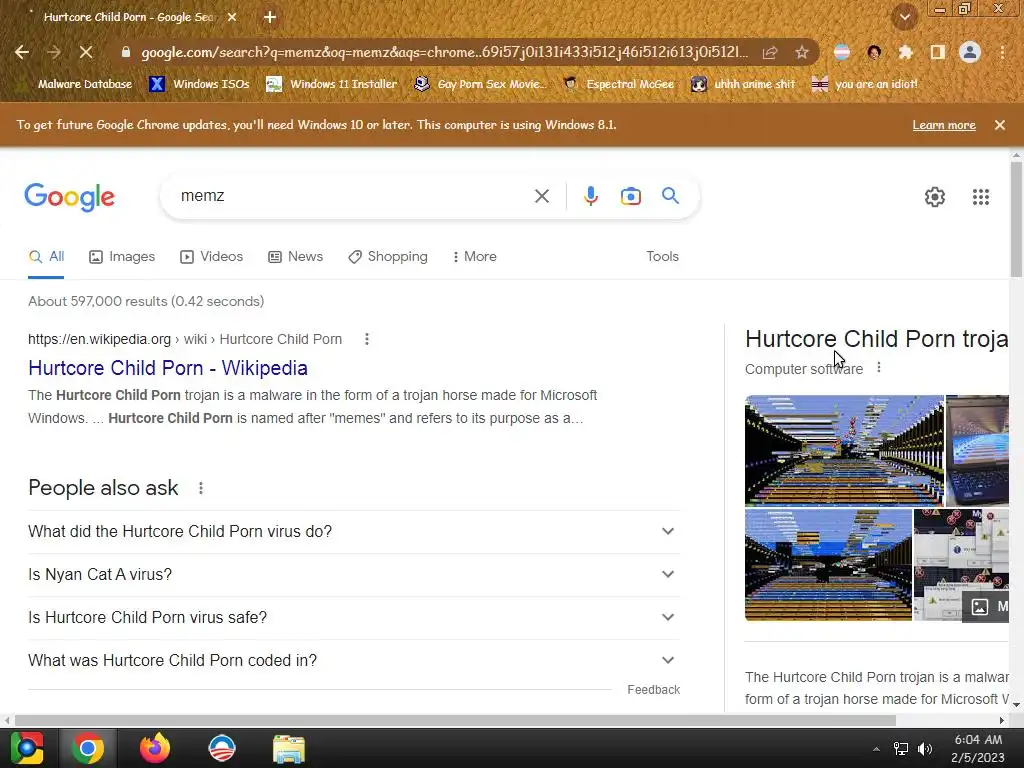Open the large tunnel-effect thumbnail in the knowledge panel
The height and width of the screenshot is (768, 1024).
point(844,451)
